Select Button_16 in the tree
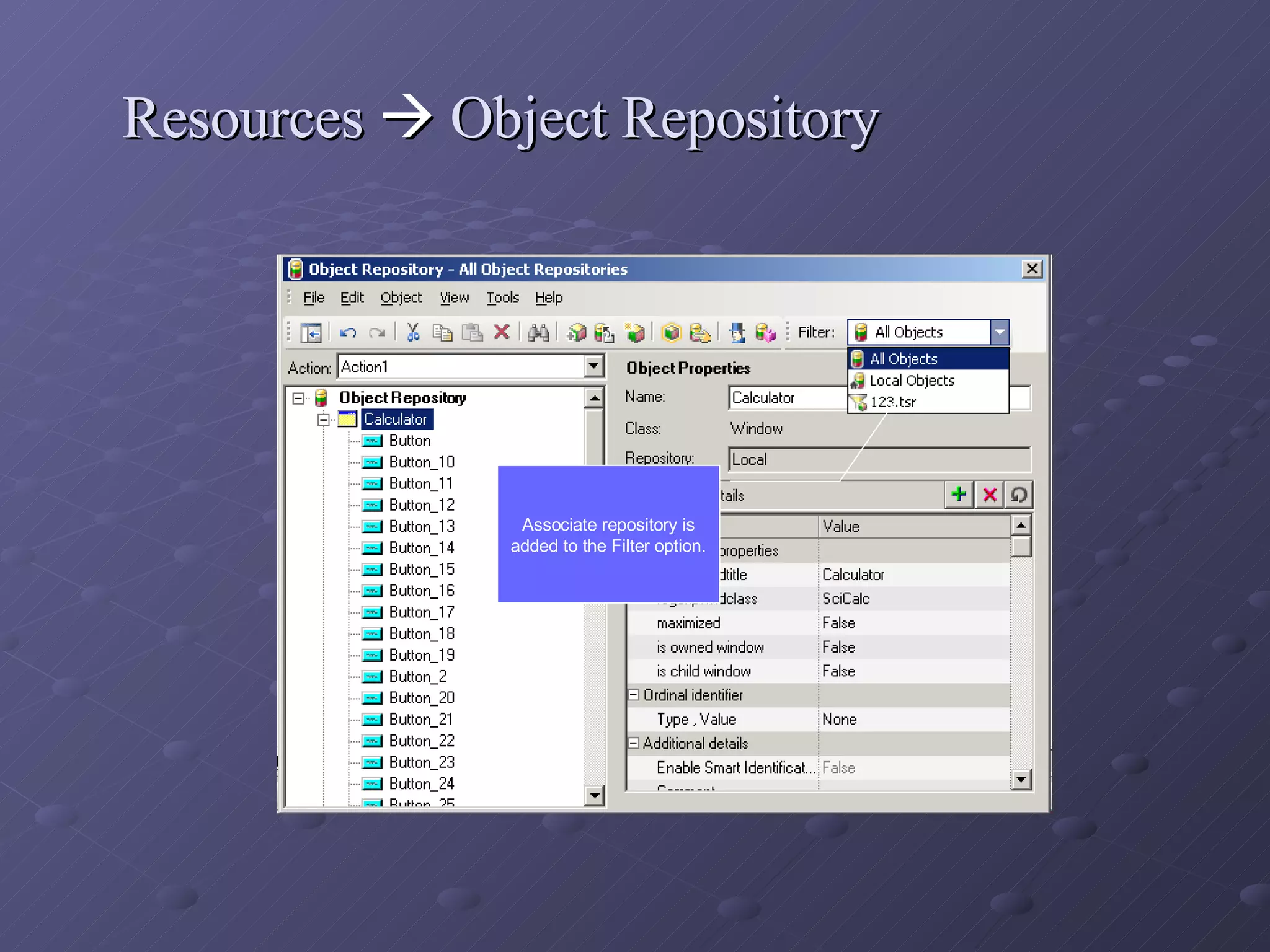The height and width of the screenshot is (952, 1270). [422, 591]
